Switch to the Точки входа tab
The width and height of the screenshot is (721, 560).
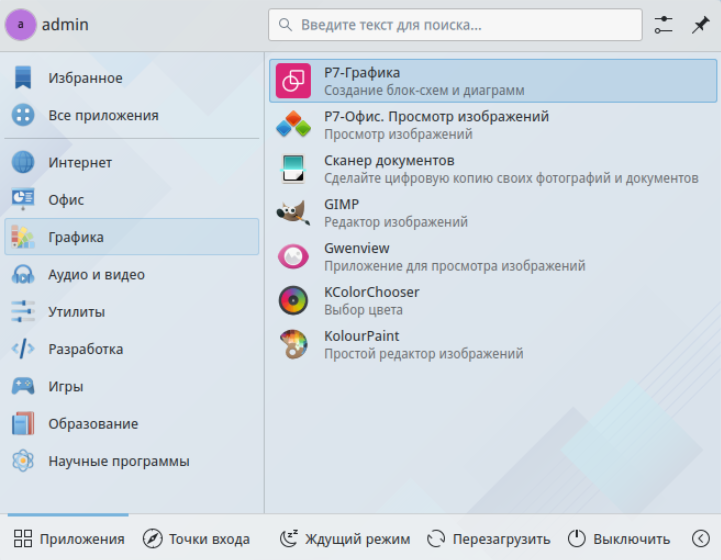[x=196, y=538]
